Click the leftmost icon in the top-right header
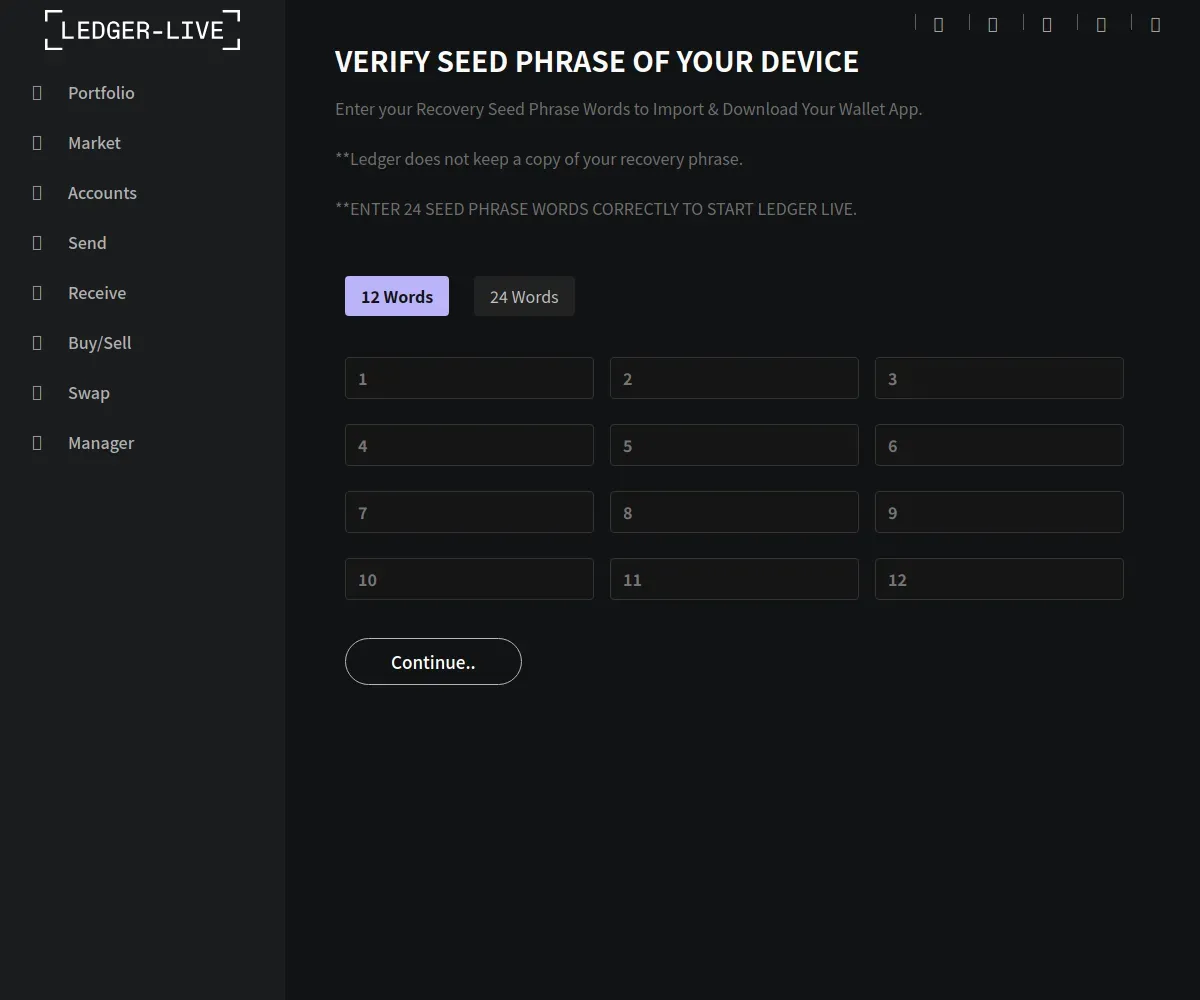The height and width of the screenshot is (1000, 1200). [x=938, y=25]
